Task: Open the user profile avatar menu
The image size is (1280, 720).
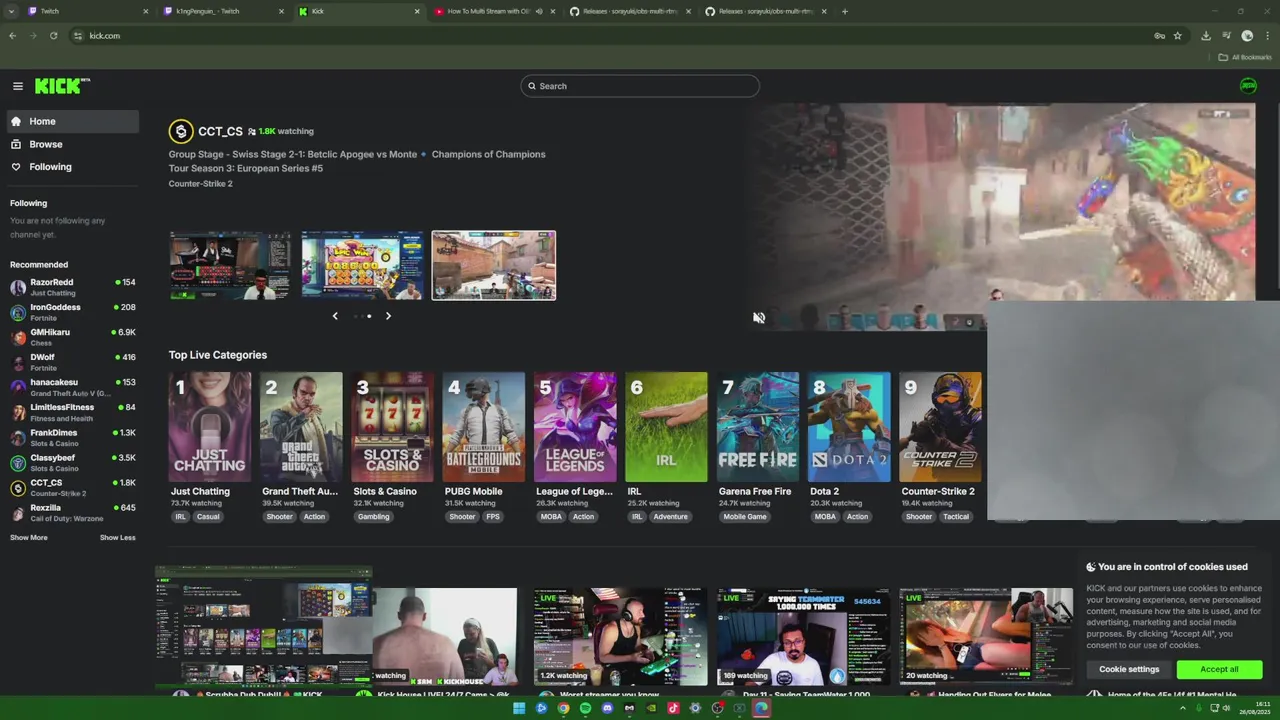Action: coord(1248,86)
